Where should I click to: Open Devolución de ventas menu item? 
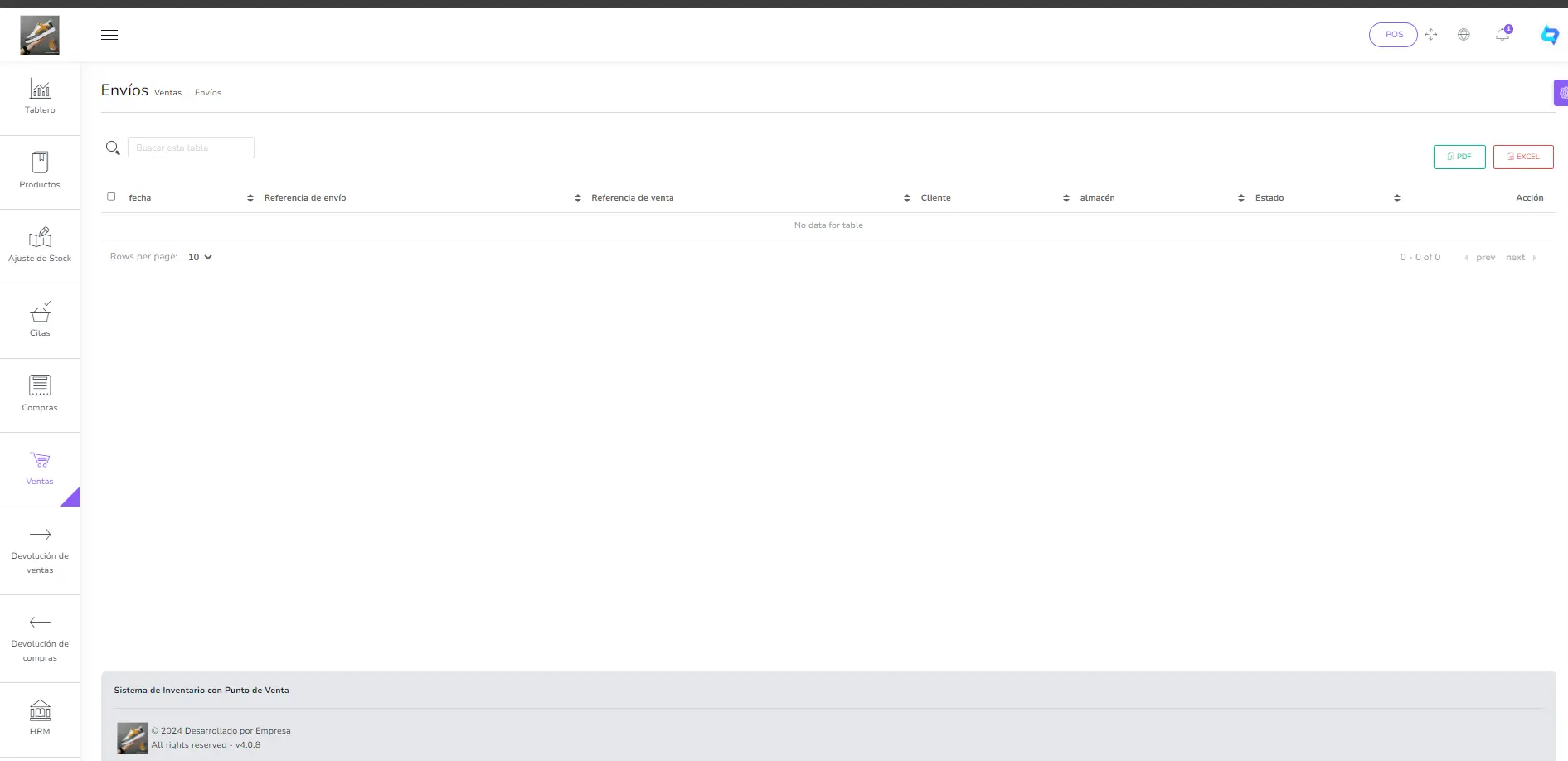coord(40,549)
